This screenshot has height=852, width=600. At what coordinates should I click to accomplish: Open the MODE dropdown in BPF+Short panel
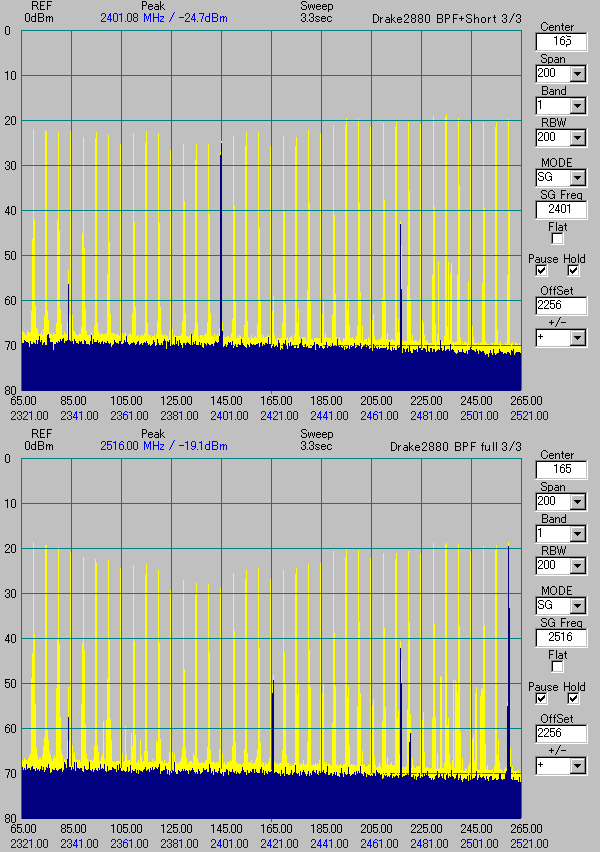coord(578,178)
